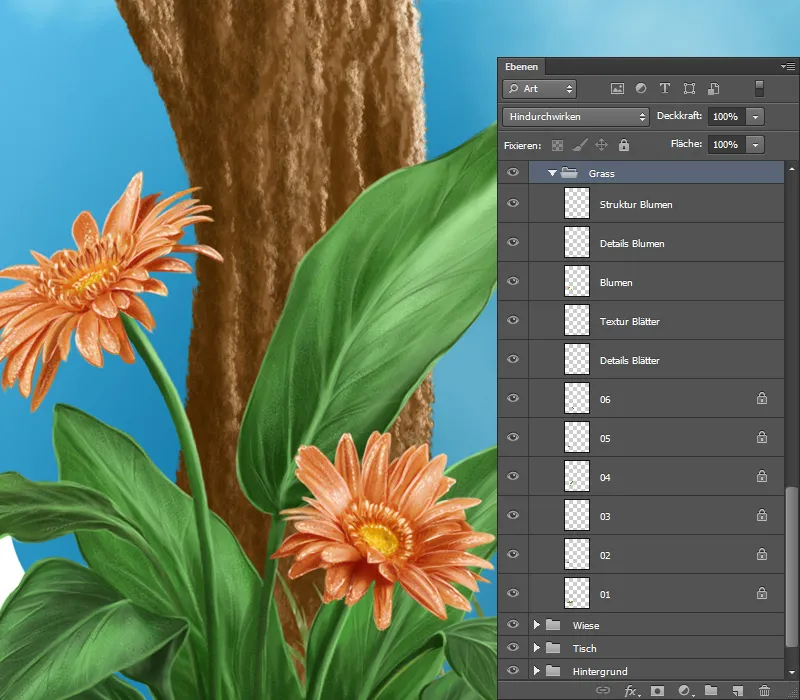800x700 pixels.
Task: Hide the Grass group
Action: tap(513, 172)
